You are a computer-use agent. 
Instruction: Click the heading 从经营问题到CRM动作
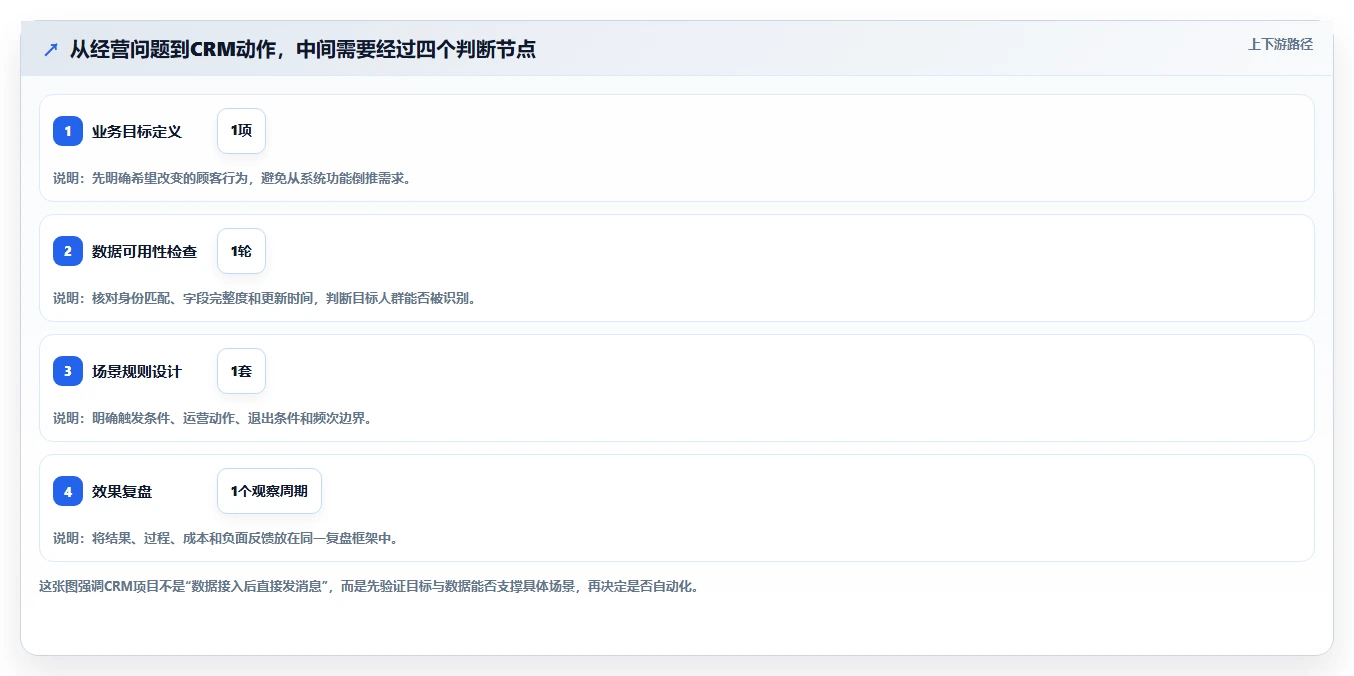pyautogui.click(x=302, y=49)
